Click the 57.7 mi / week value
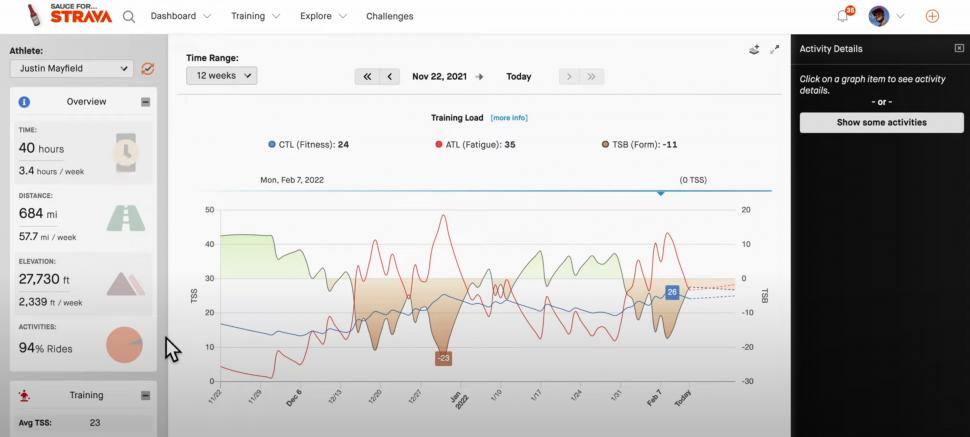Screen dimensions: 970x437 tap(48, 237)
